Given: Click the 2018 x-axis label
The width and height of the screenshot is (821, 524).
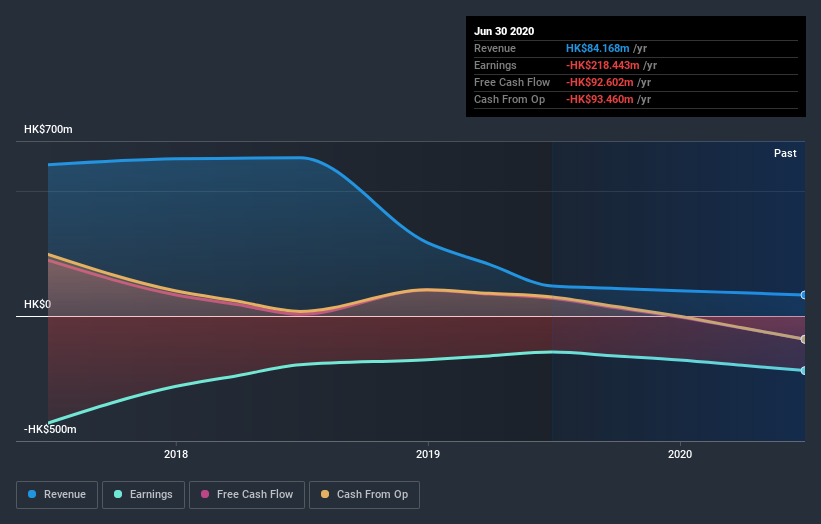Looking at the screenshot, I should tap(176, 454).
